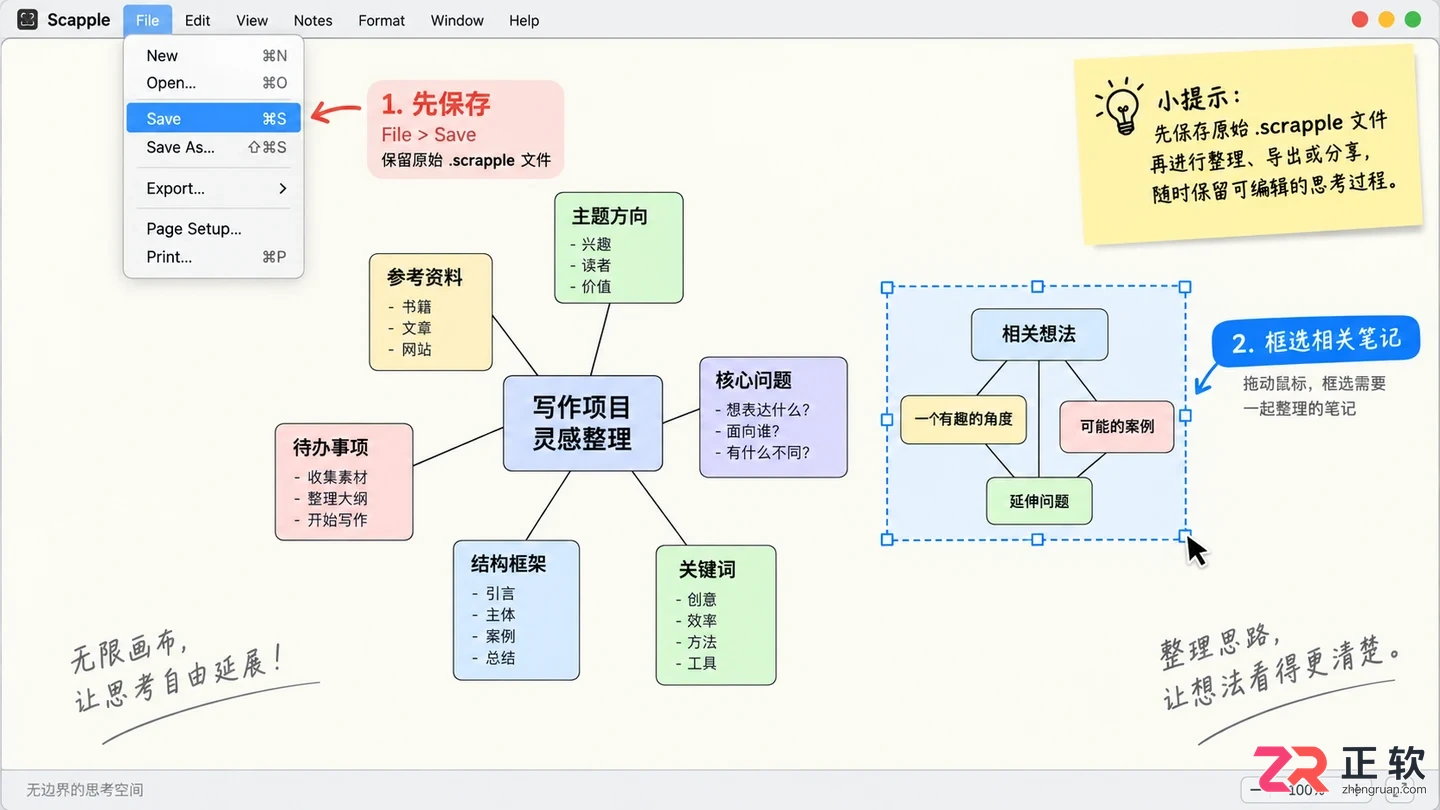Click the zoom out minus button
This screenshot has width=1440, height=810.
coord(1256,790)
